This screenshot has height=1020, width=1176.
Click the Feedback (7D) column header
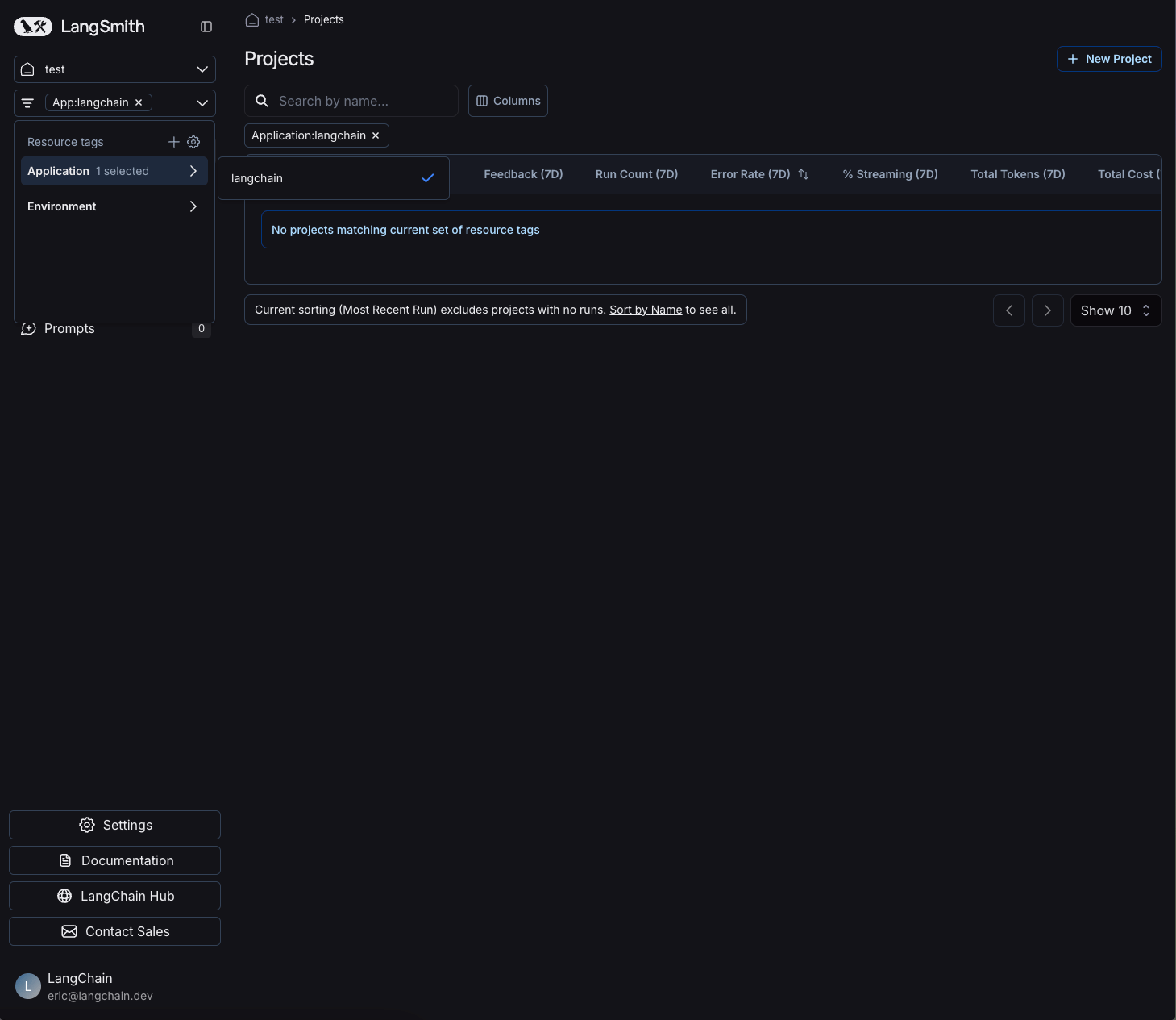coord(523,174)
